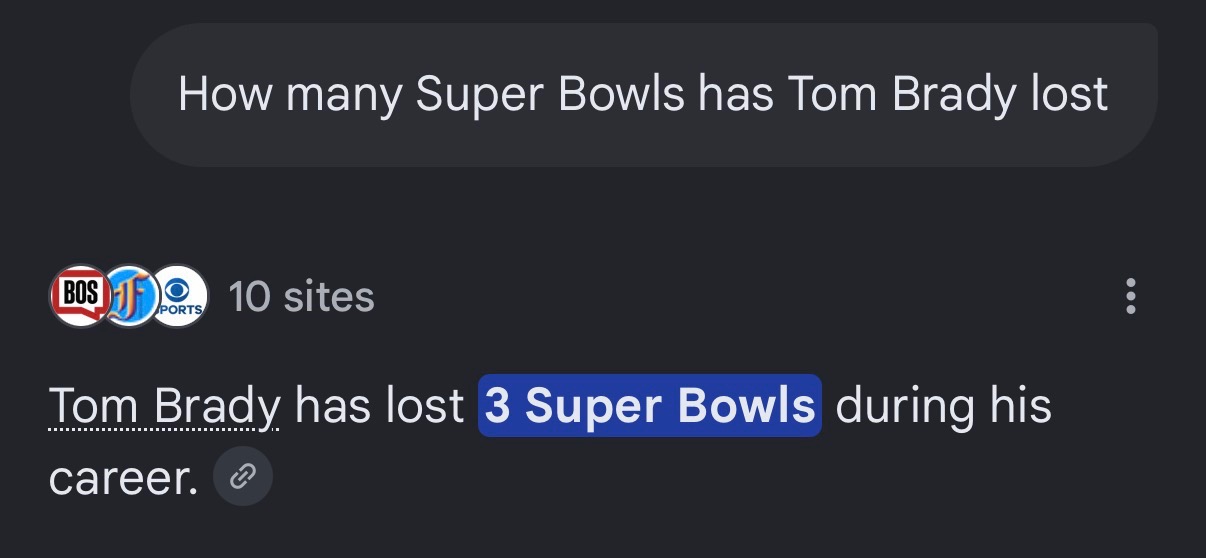Select the highlighted "3 Super Bowls" answer
1206x558 pixels.
650,406
